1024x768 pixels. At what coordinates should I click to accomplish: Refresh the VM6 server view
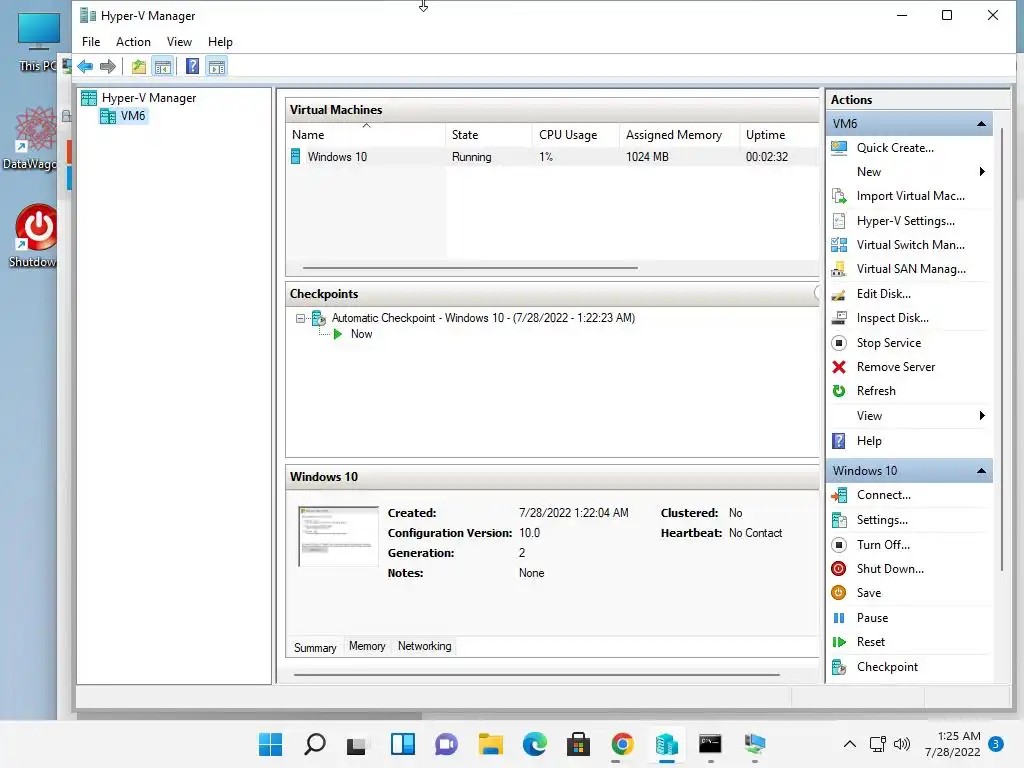(x=876, y=391)
